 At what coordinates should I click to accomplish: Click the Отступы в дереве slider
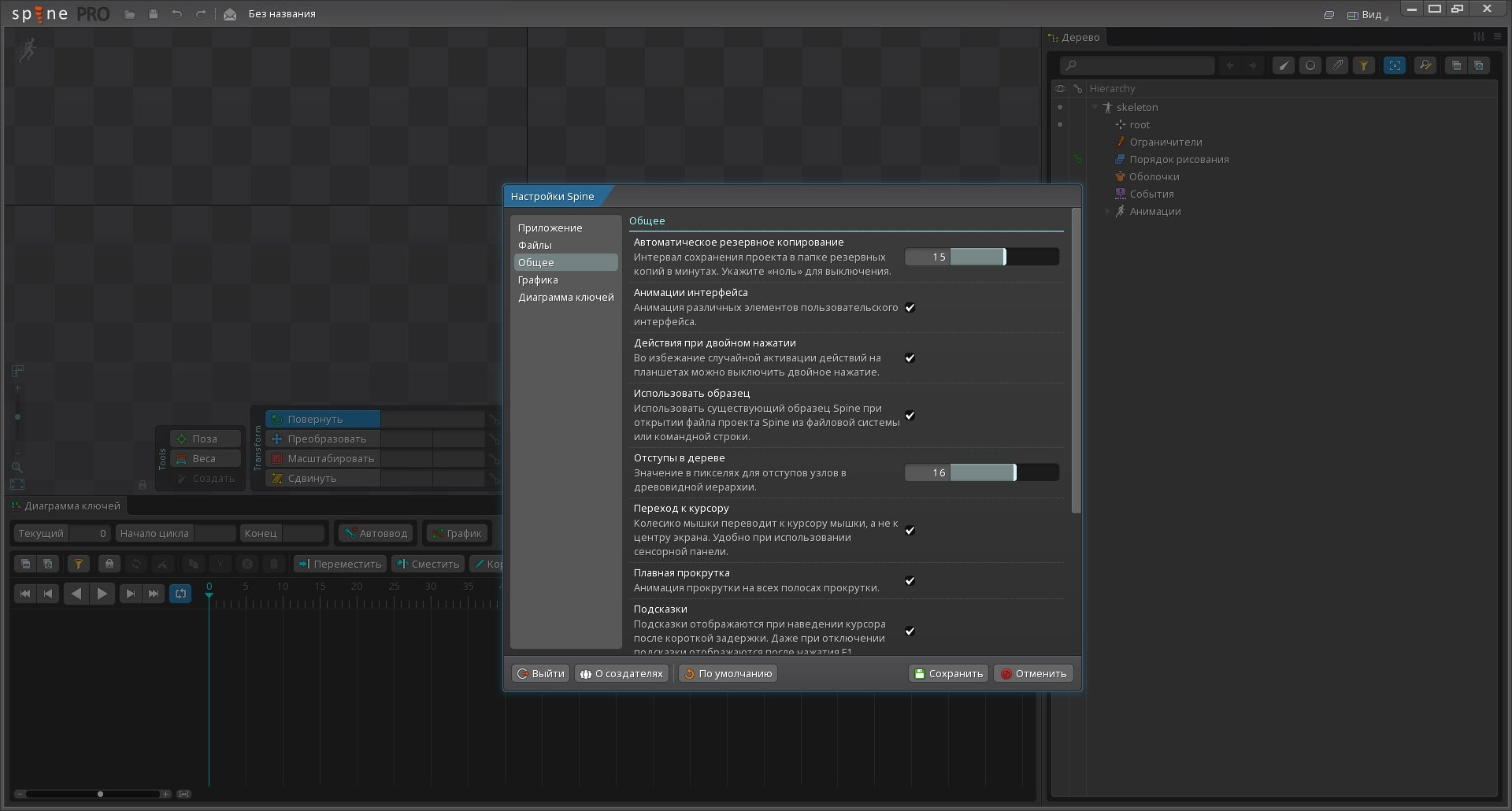[x=981, y=472]
